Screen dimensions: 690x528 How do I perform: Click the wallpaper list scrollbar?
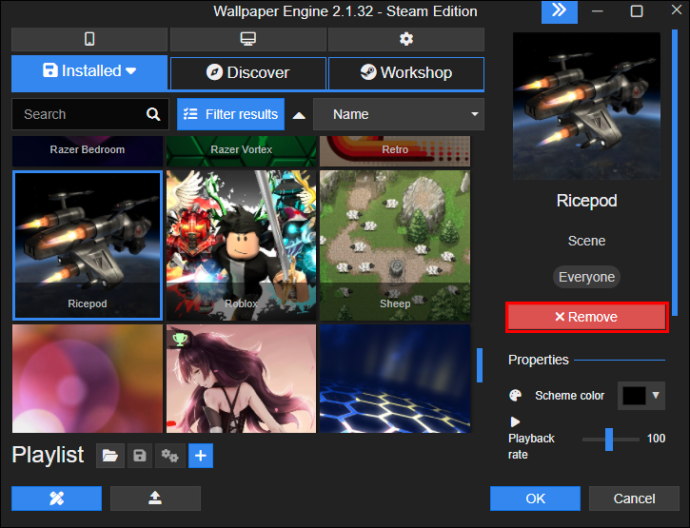pos(480,365)
